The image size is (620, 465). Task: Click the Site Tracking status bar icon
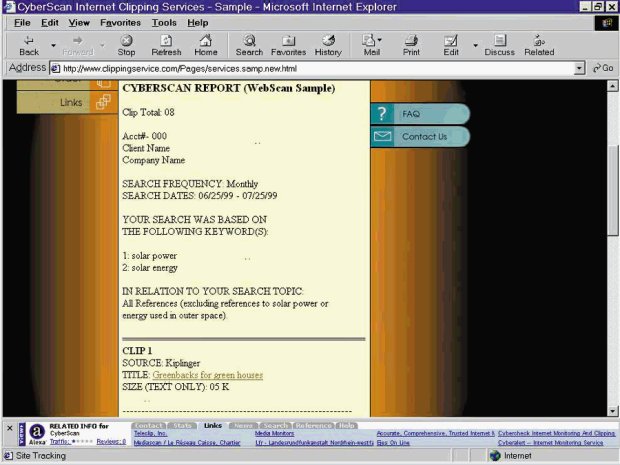(8, 456)
